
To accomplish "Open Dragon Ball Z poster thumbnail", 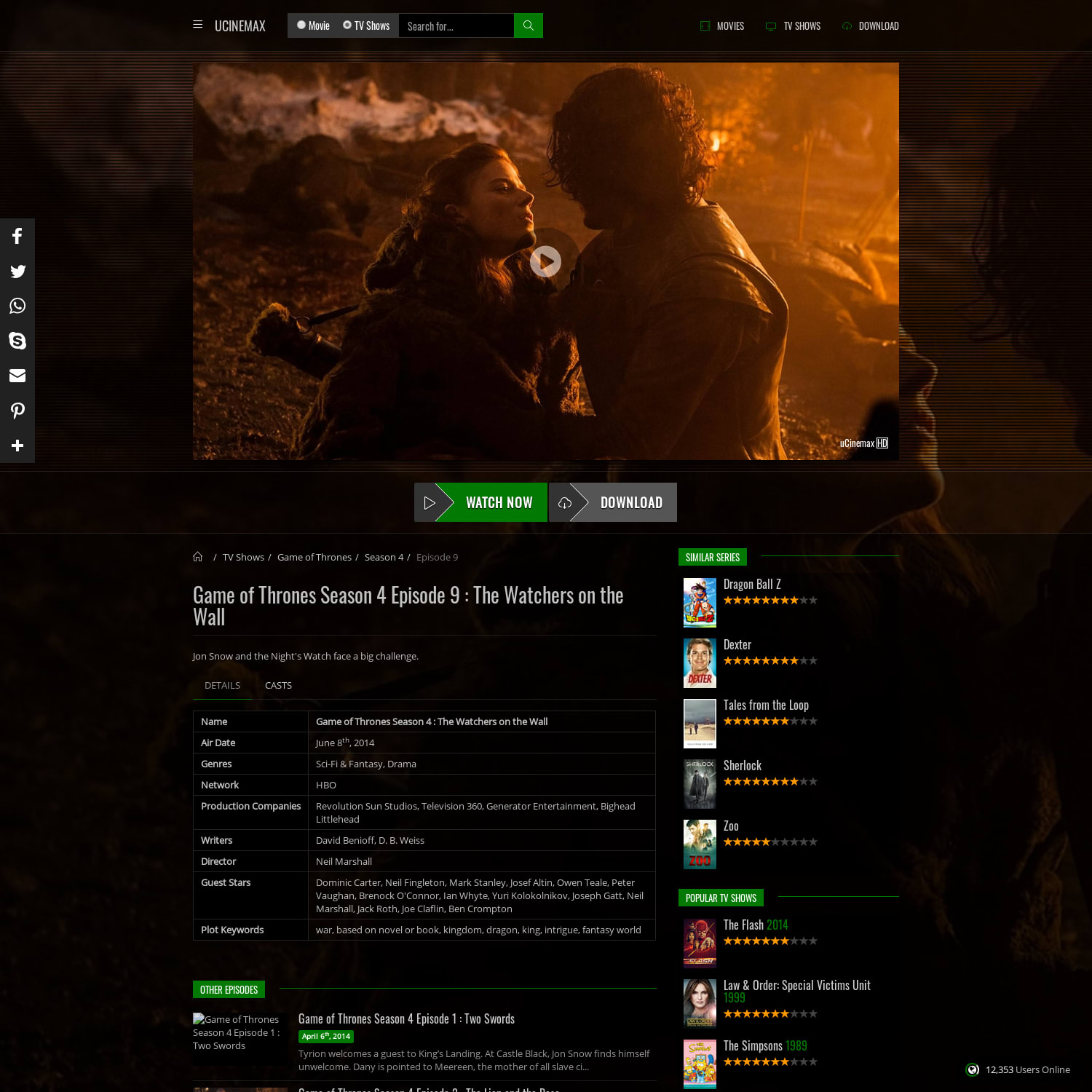I will click(x=700, y=603).
